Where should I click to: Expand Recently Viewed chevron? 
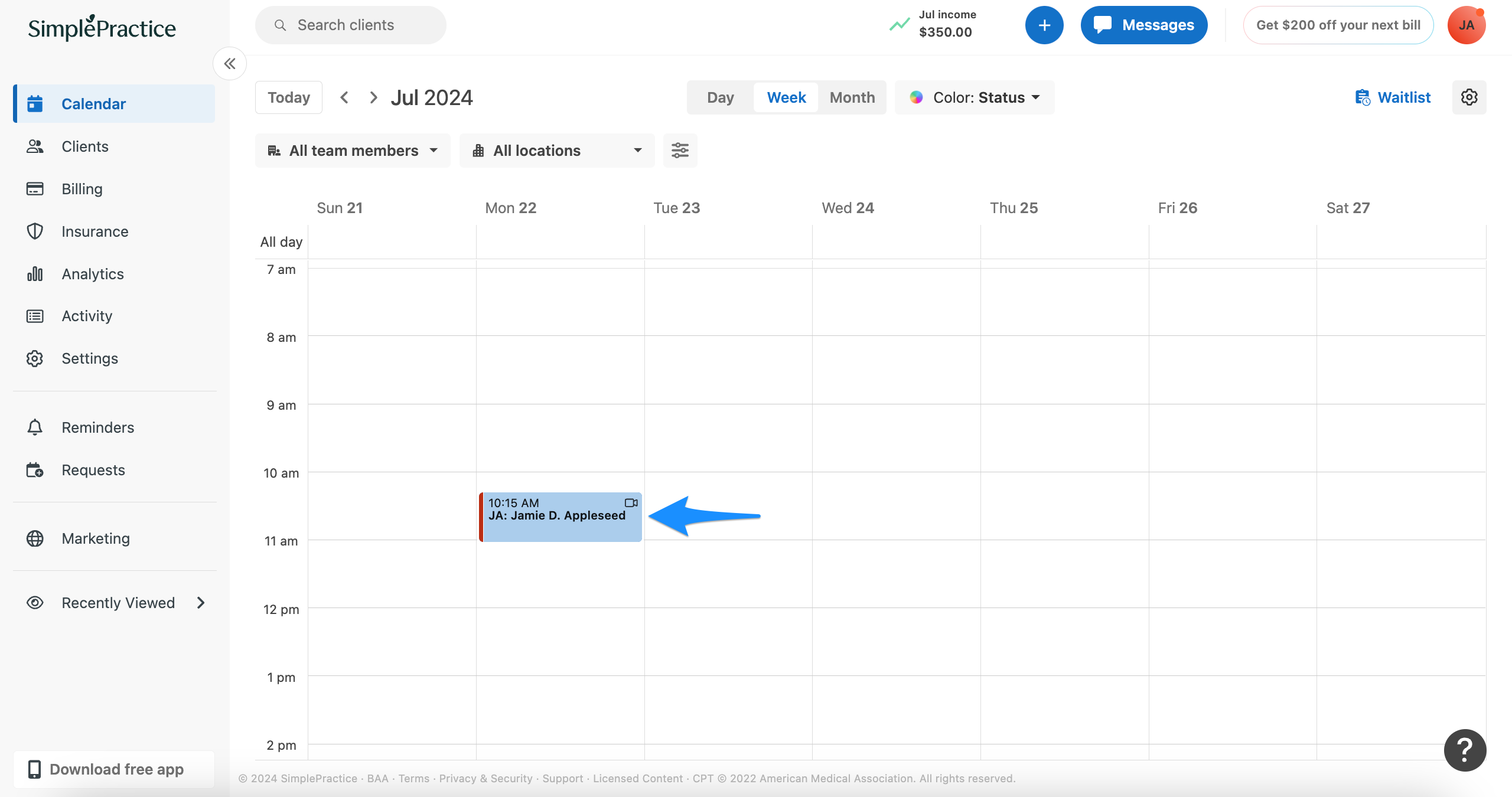tap(201, 603)
